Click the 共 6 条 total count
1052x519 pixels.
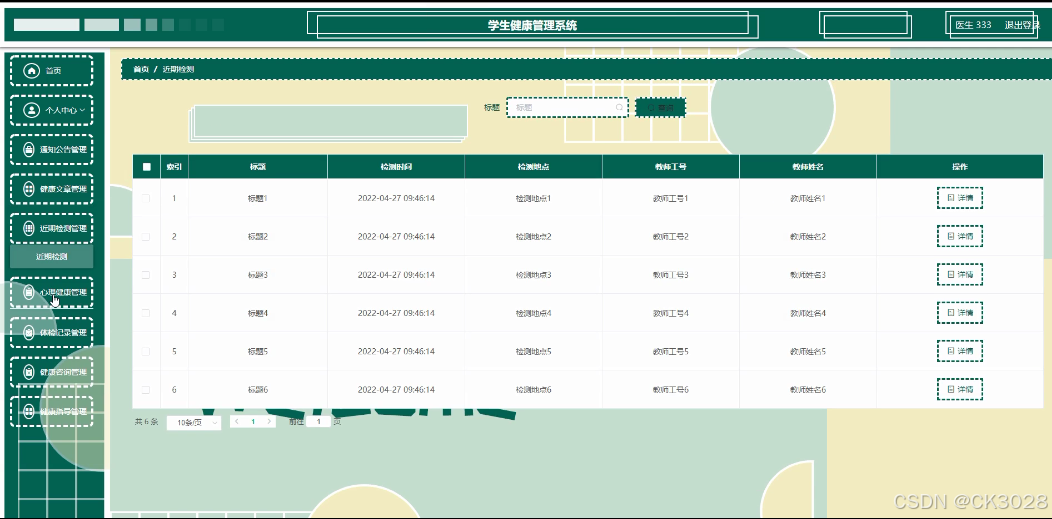[x=146, y=422]
